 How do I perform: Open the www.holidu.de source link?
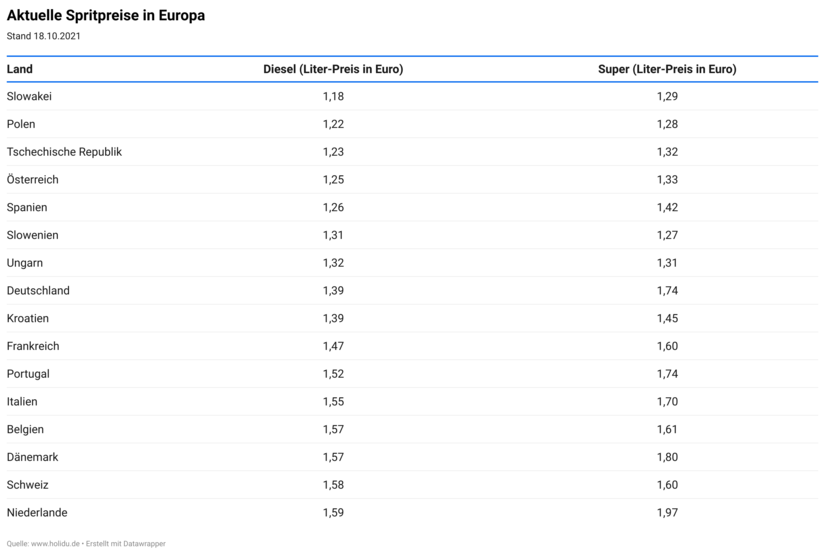pos(55,543)
